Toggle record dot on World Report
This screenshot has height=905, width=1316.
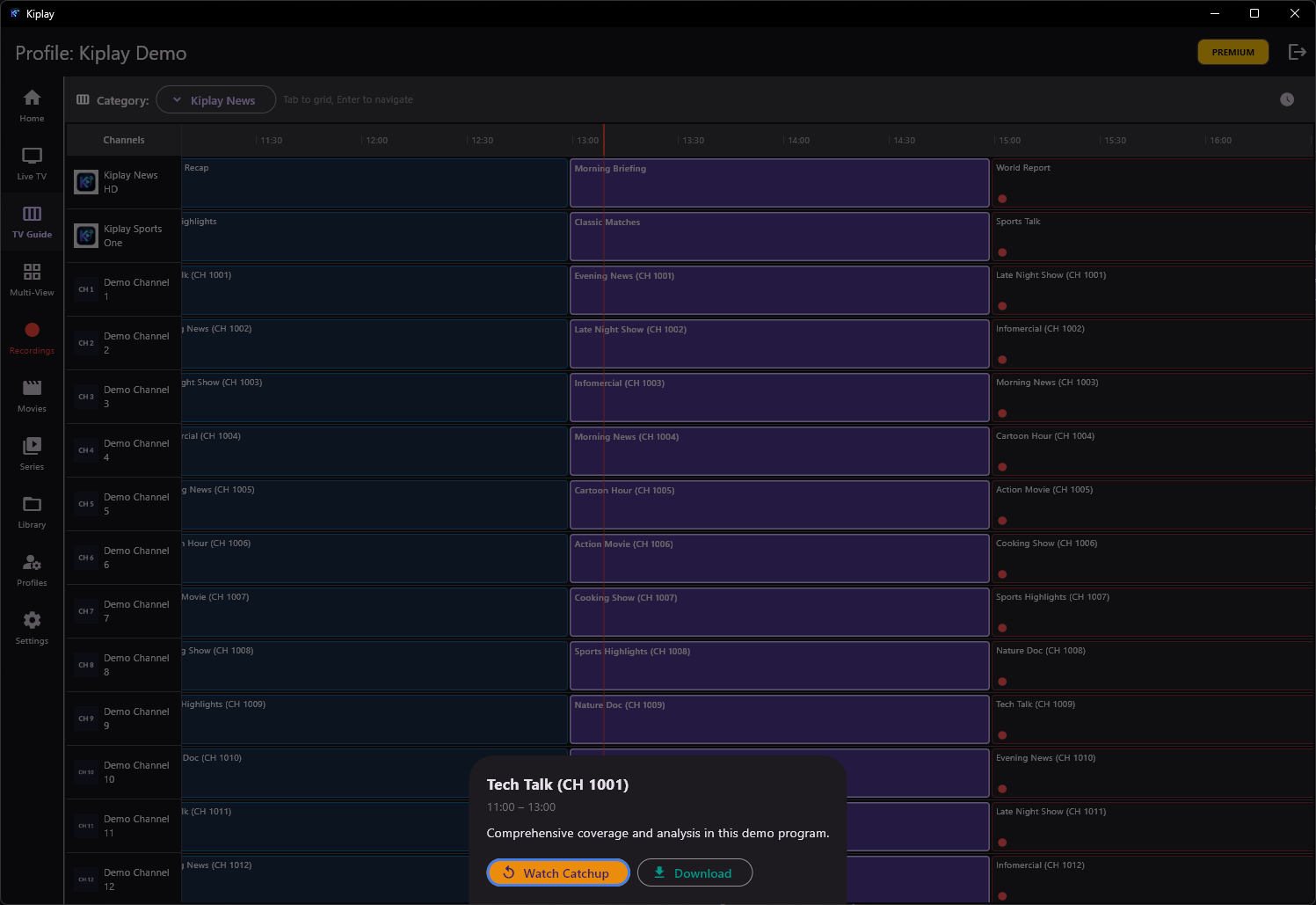pos(1002,199)
